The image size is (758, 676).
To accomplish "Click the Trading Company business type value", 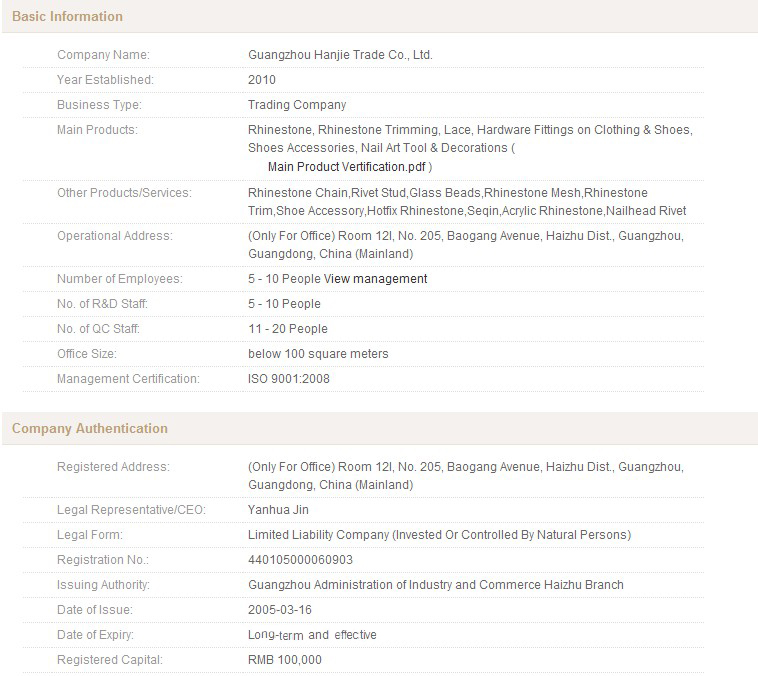I will tap(297, 105).
